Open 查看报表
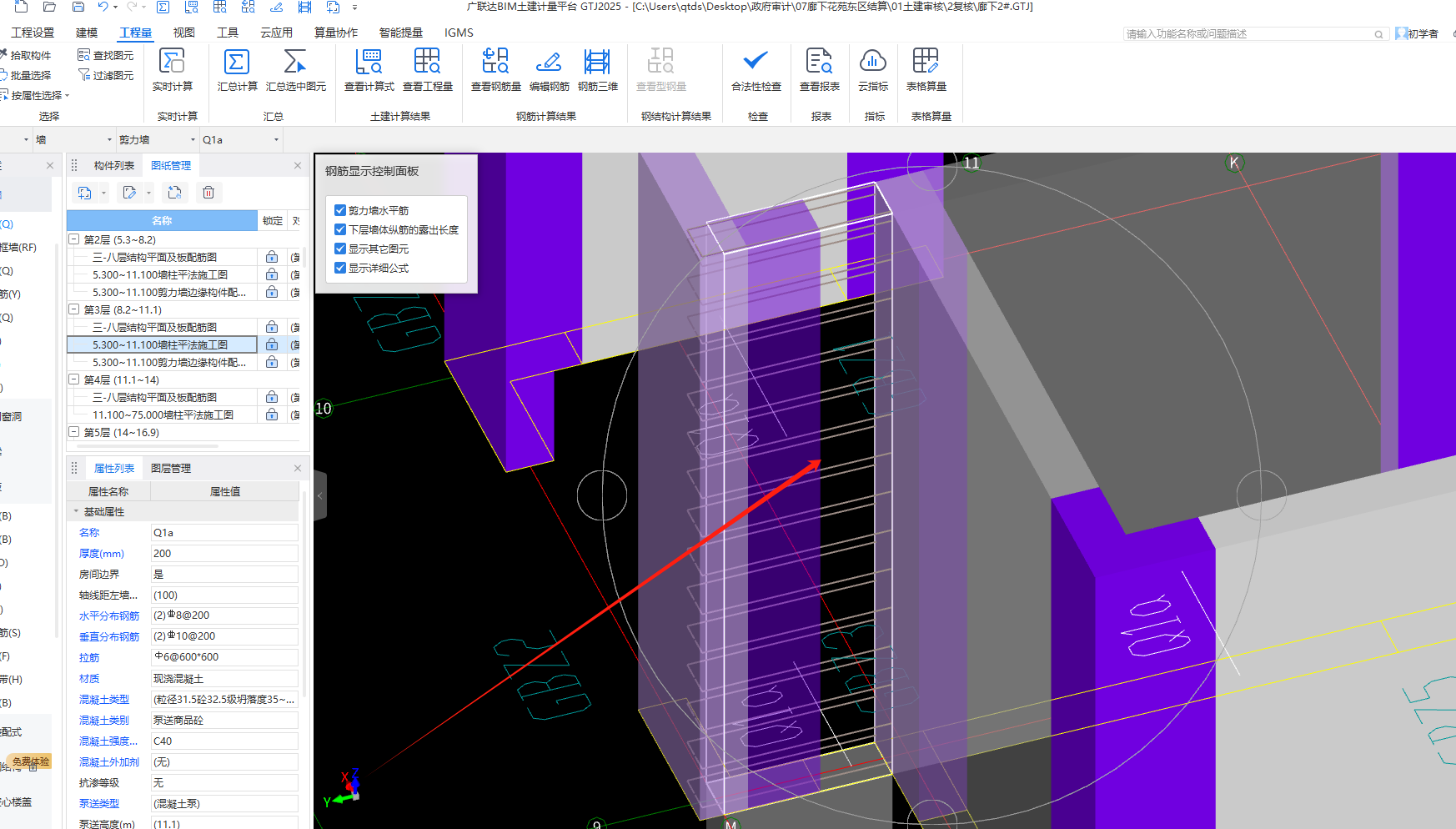 pos(819,69)
